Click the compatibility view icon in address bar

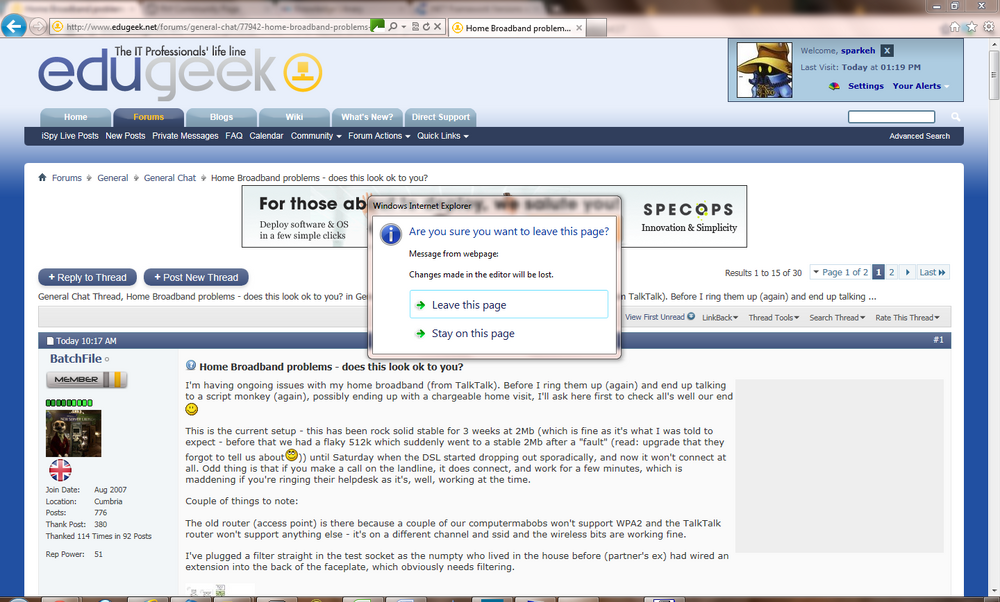pos(416,27)
